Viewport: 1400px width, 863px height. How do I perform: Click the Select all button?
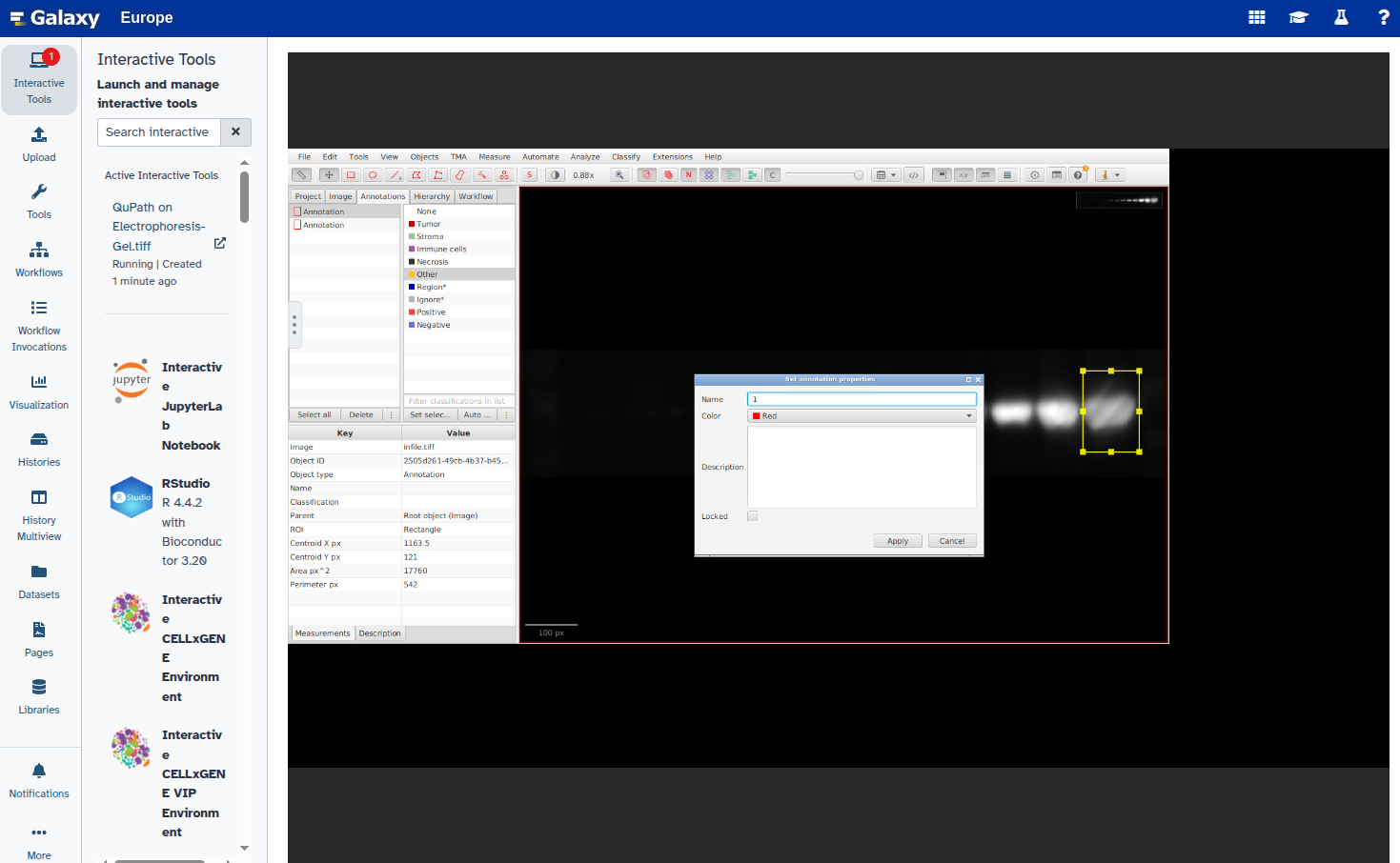(314, 415)
